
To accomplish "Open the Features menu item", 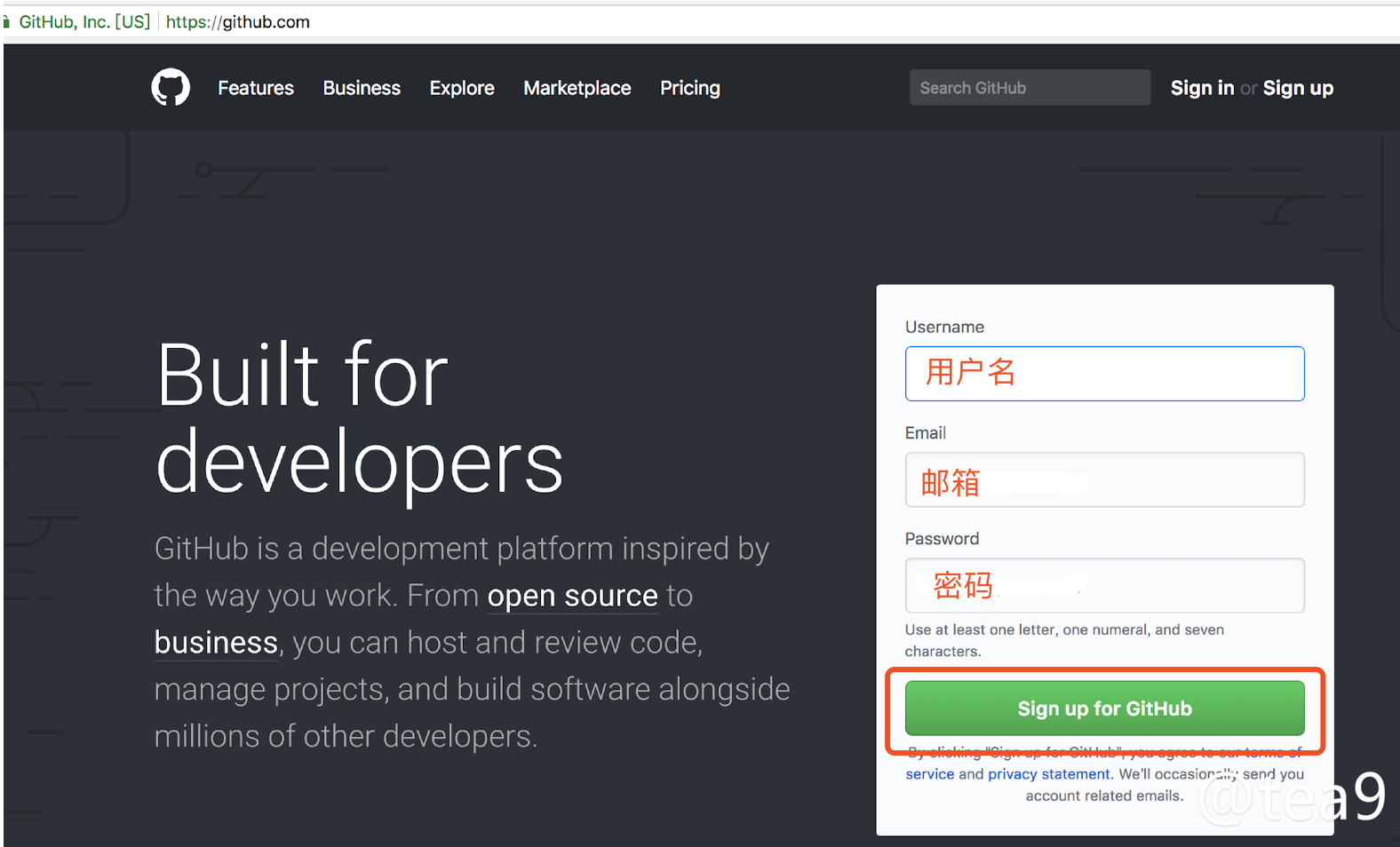I will (256, 88).
